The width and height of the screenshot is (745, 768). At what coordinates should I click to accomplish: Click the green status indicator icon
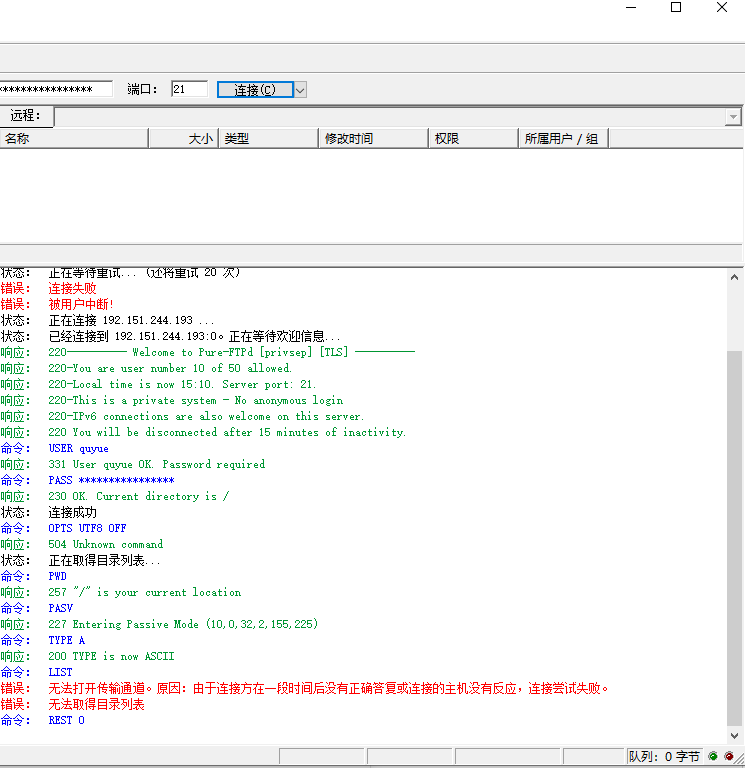(713, 756)
